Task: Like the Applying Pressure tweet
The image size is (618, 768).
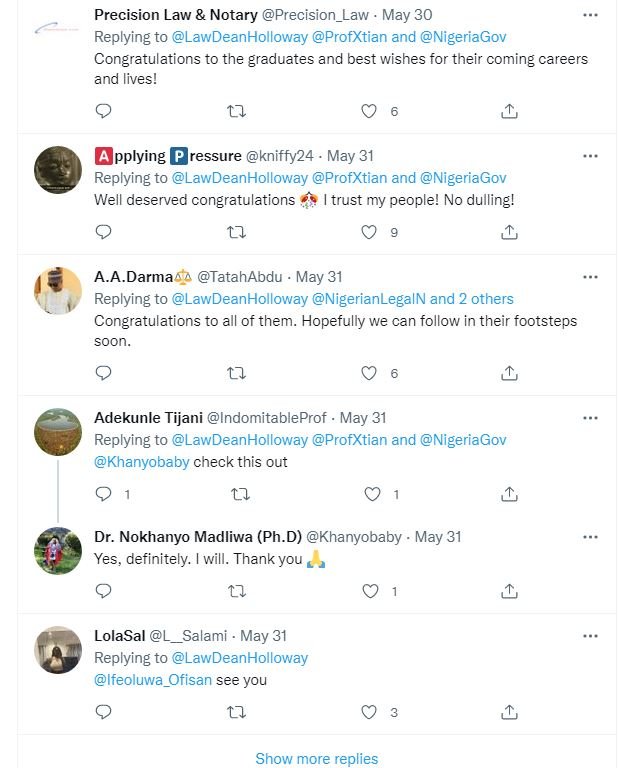Action: click(x=369, y=232)
